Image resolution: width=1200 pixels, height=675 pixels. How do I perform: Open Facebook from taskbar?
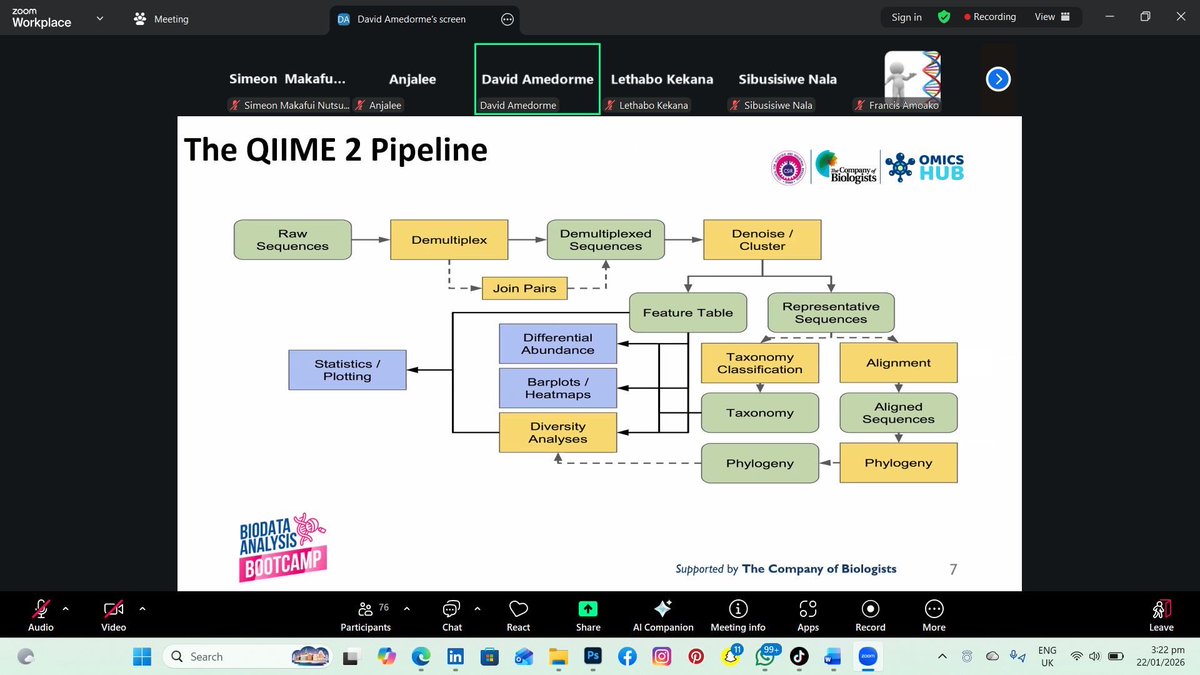(627, 656)
